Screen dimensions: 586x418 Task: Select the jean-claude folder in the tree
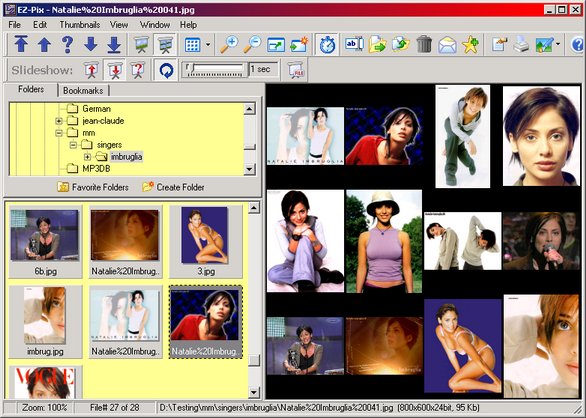tap(103, 121)
